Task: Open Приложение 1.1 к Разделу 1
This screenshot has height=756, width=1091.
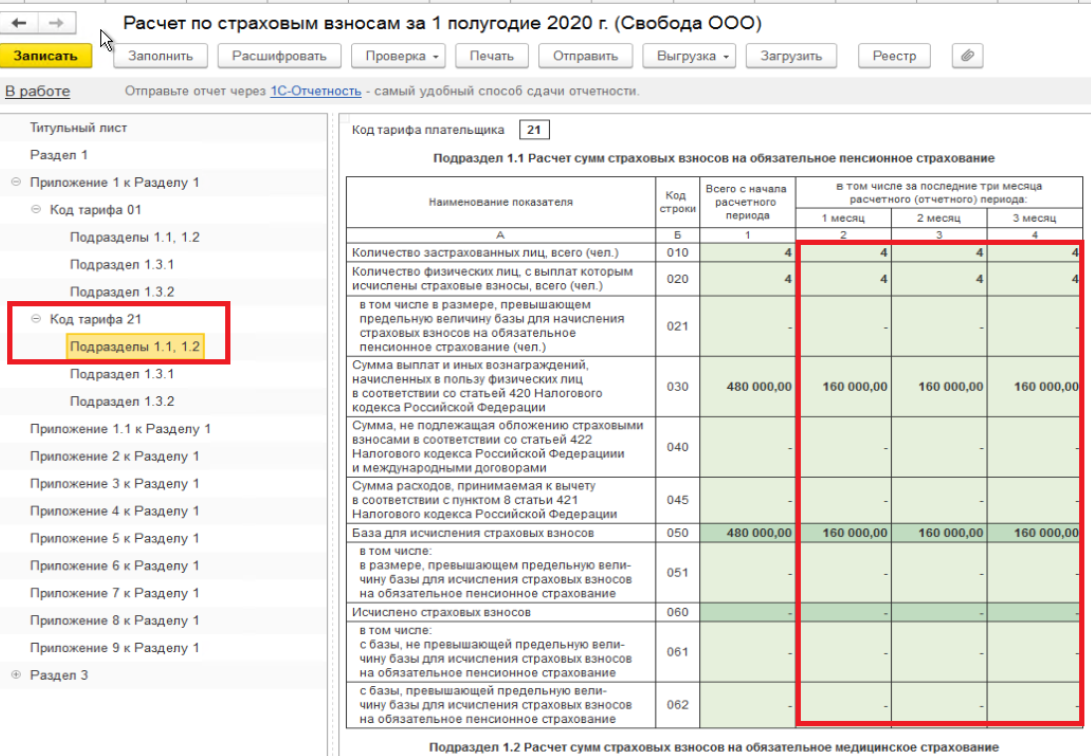Action: coord(120,428)
